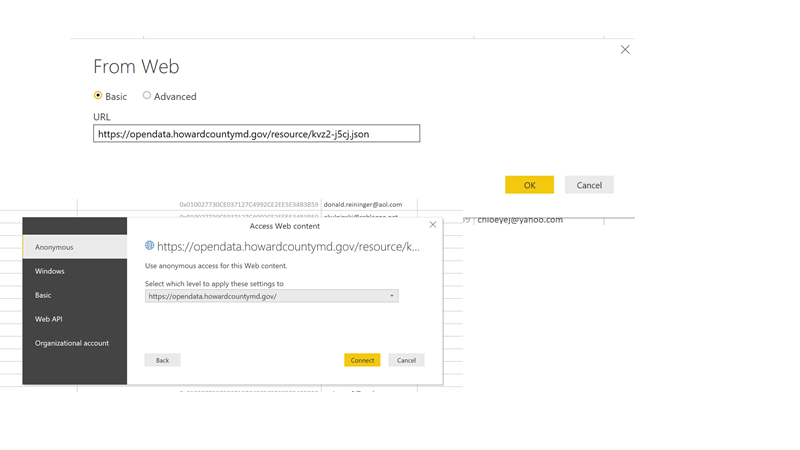Image resolution: width=800 pixels, height=450 pixels.
Task: Cancel the Access Web content dialog
Action: click(x=406, y=360)
